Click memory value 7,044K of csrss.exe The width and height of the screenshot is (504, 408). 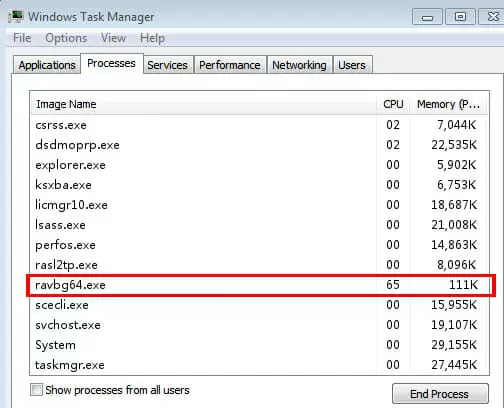tap(457, 125)
